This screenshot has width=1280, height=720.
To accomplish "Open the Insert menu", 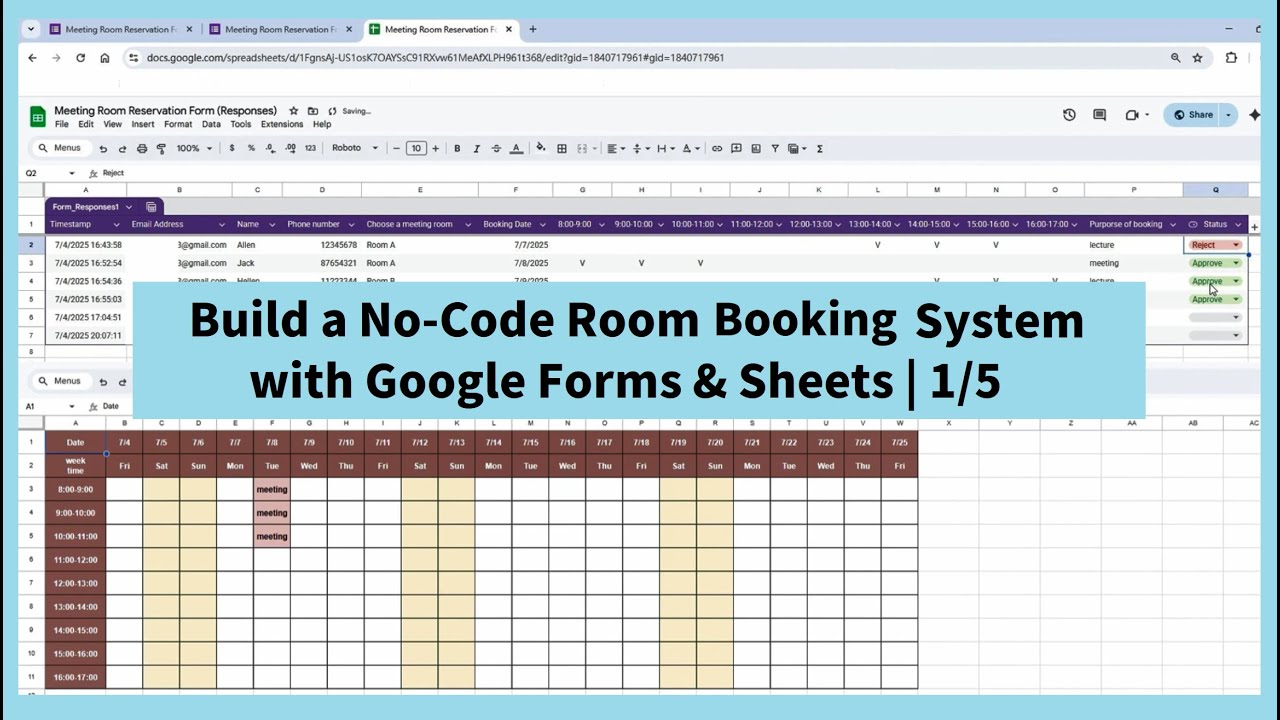I will tap(143, 125).
